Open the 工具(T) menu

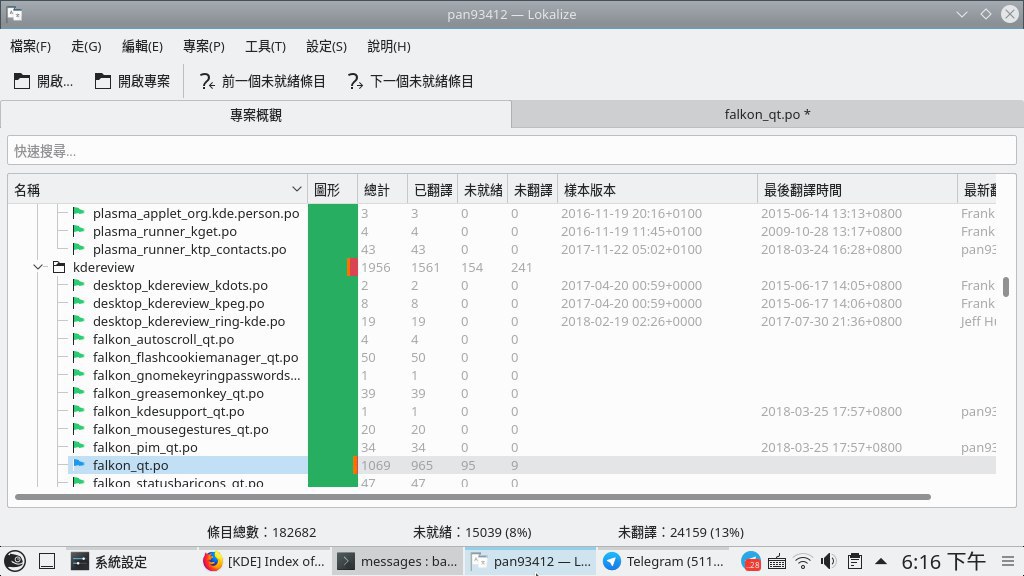pos(265,46)
